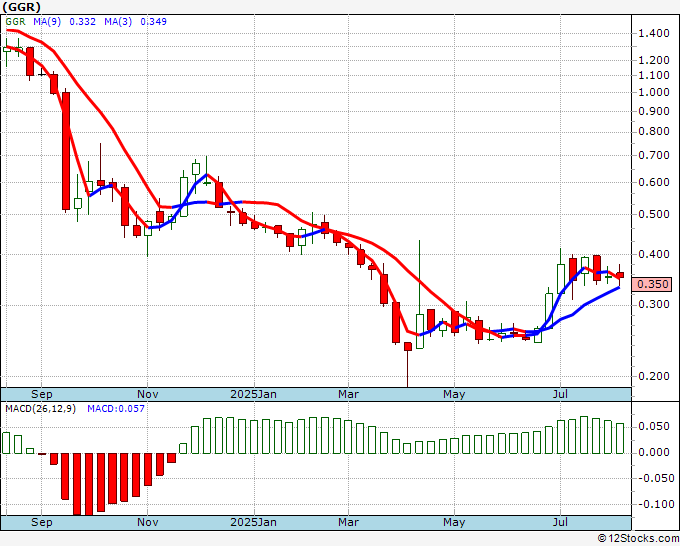Click the MACD 0.050 axis label
This screenshot has width=680, height=546.
coord(654,427)
